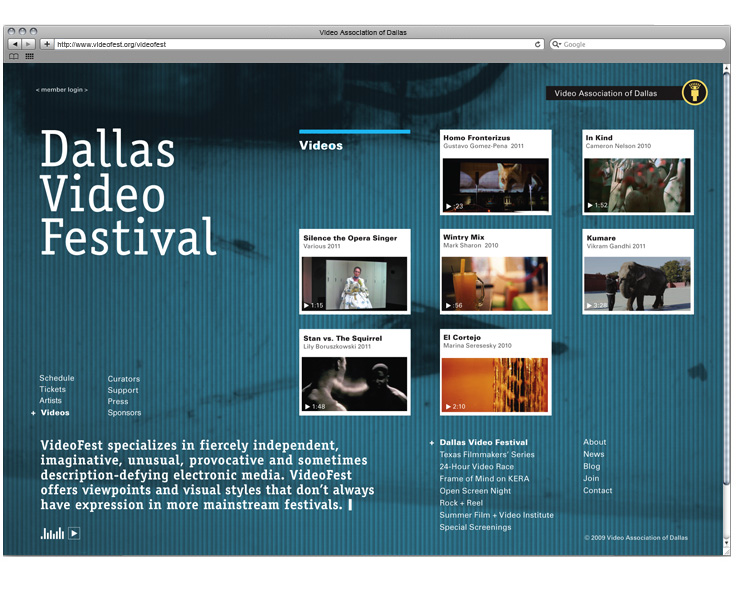Click the window zoom traffic-light button

pyautogui.click(x=33, y=31)
